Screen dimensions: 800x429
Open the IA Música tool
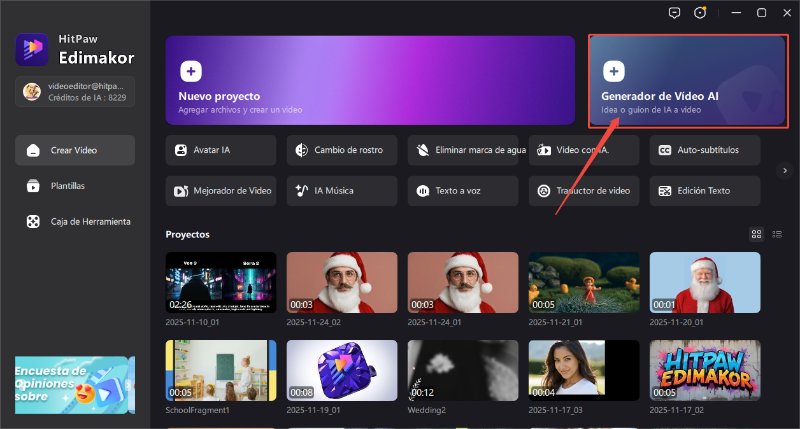[x=342, y=191]
